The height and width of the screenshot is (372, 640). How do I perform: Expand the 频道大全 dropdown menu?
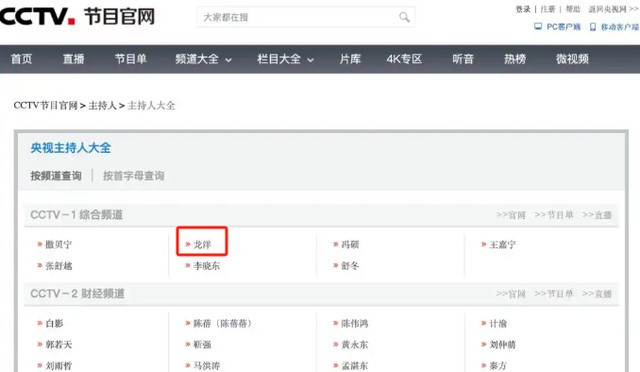click(x=203, y=59)
